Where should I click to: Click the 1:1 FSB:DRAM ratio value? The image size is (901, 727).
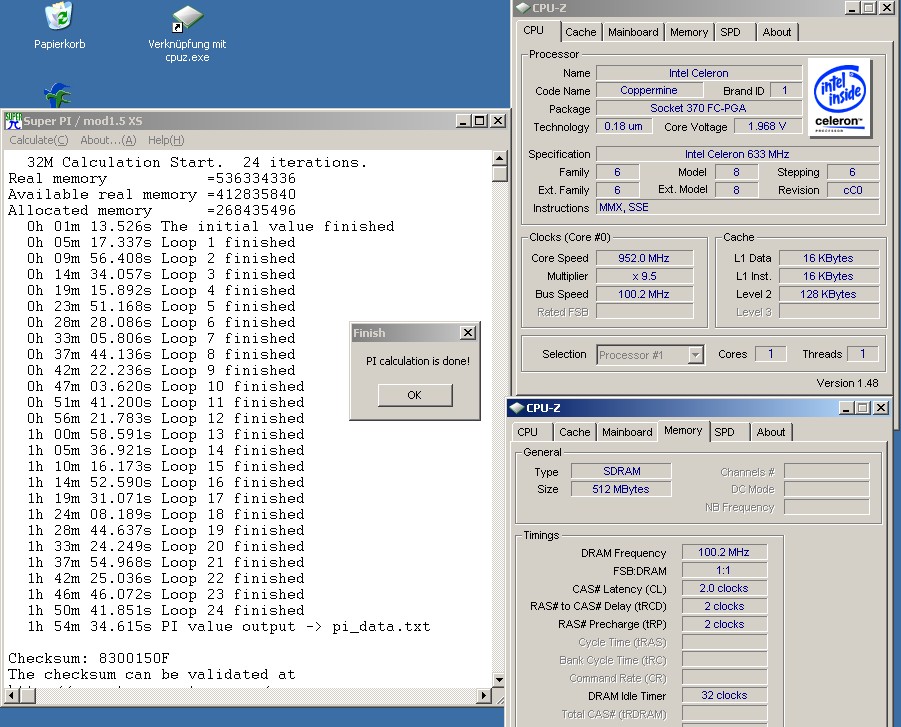[x=724, y=570]
